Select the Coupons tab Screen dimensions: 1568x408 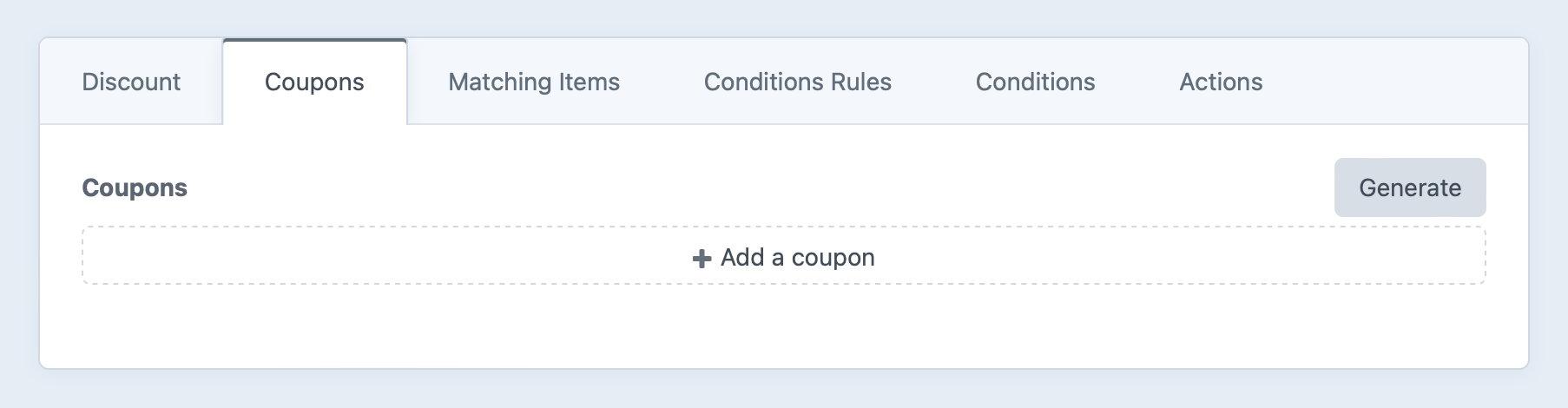click(314, 82)
